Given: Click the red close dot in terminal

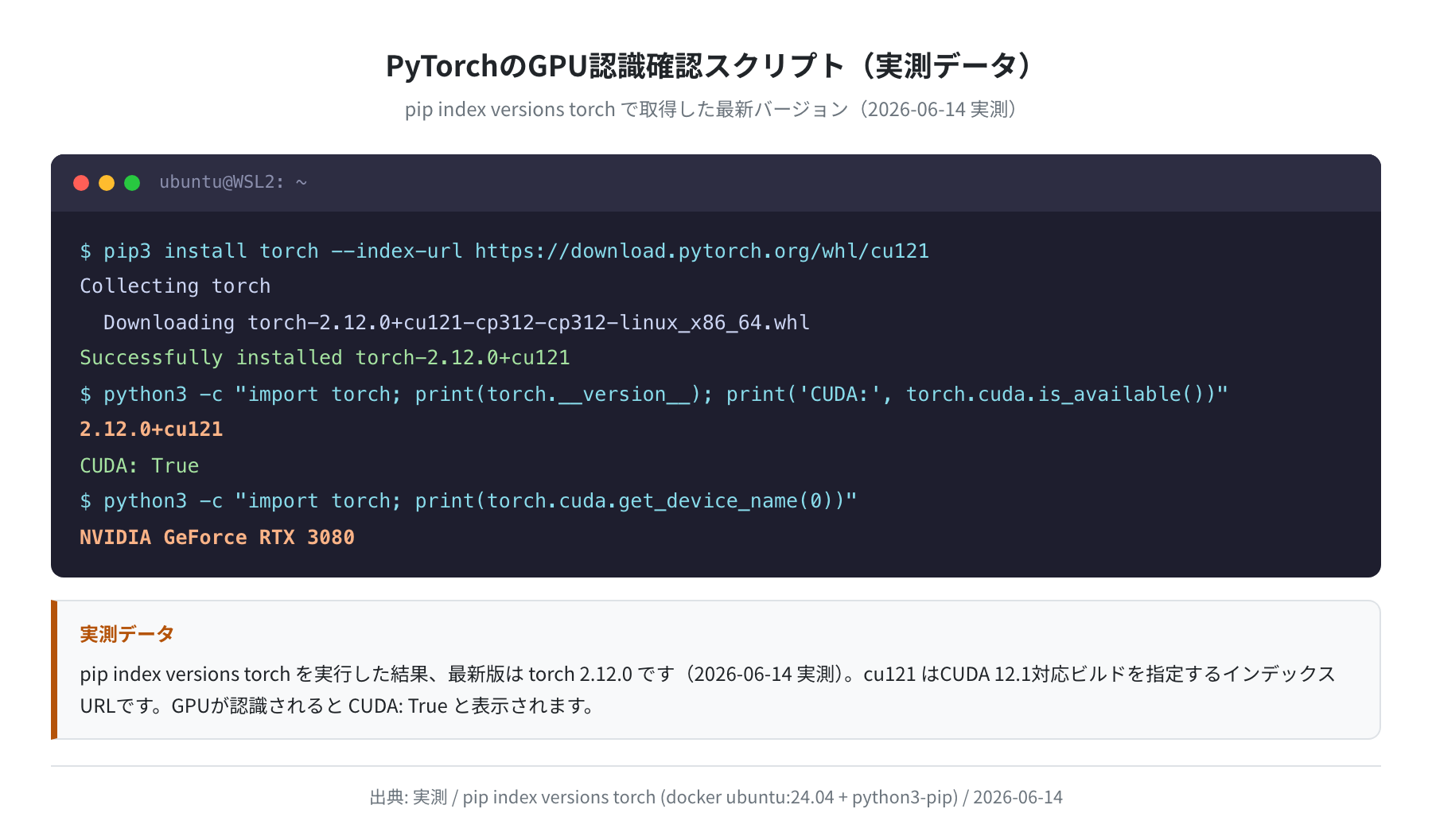Looking at the screenshot, I should [x=81, y=183].
